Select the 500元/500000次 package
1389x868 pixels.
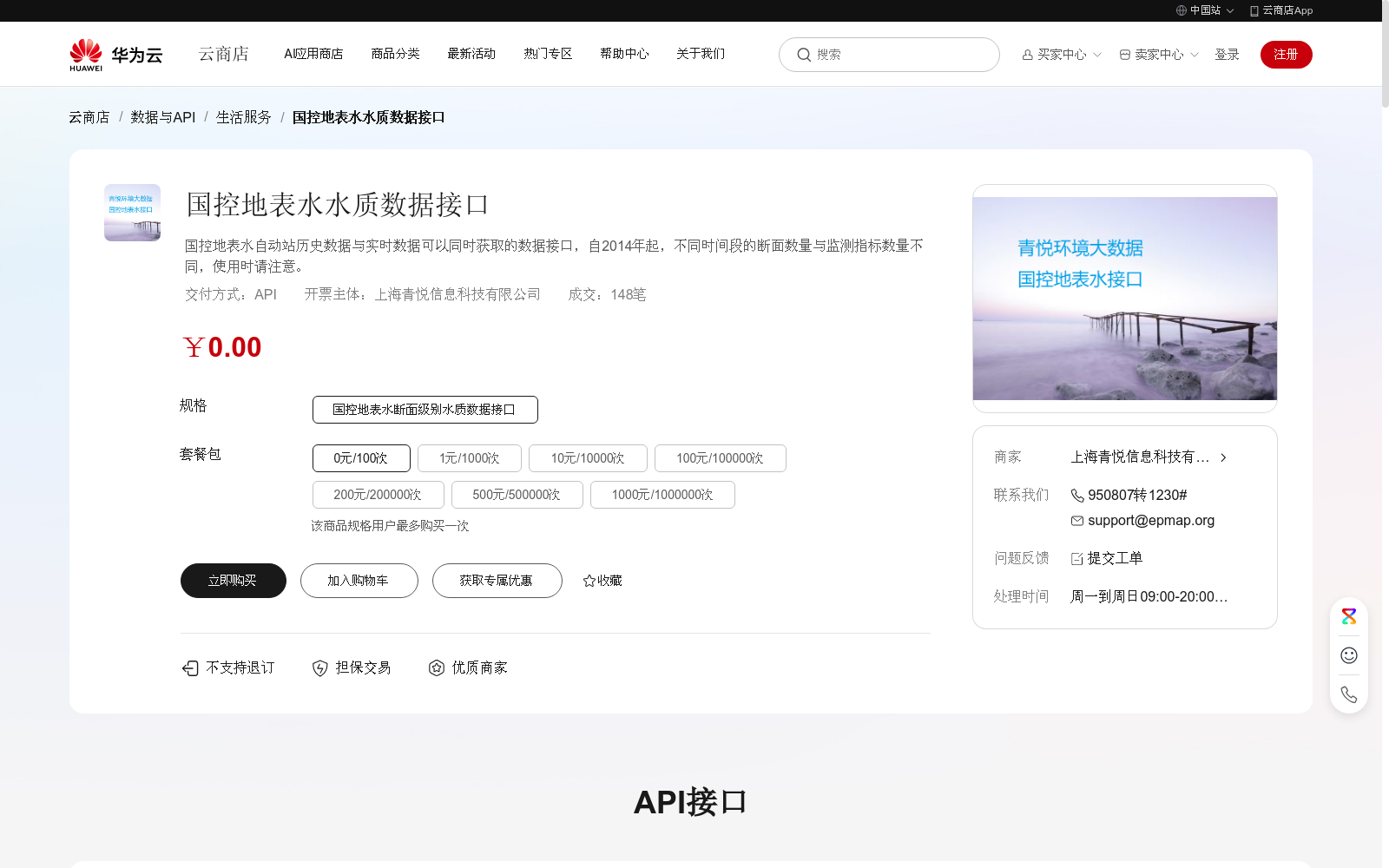click(x=517, y=495)
